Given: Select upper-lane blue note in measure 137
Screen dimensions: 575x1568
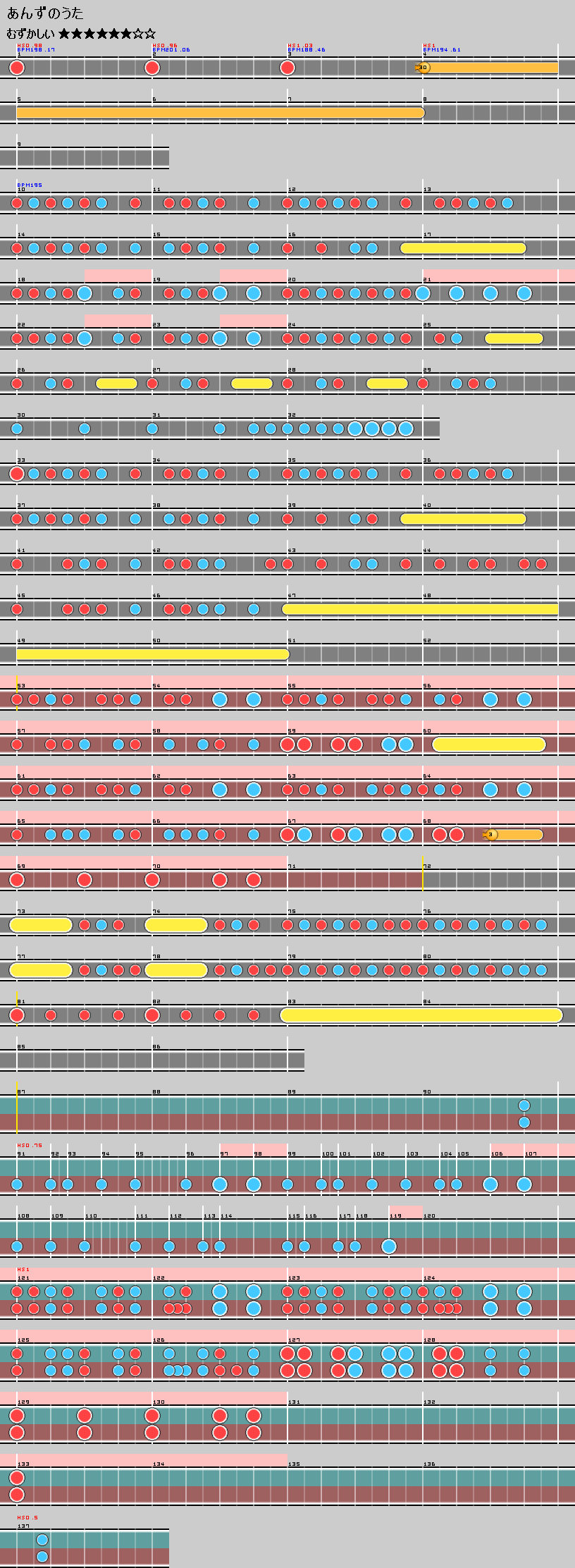Looking at the screenshot, I should click(42, 1540).
